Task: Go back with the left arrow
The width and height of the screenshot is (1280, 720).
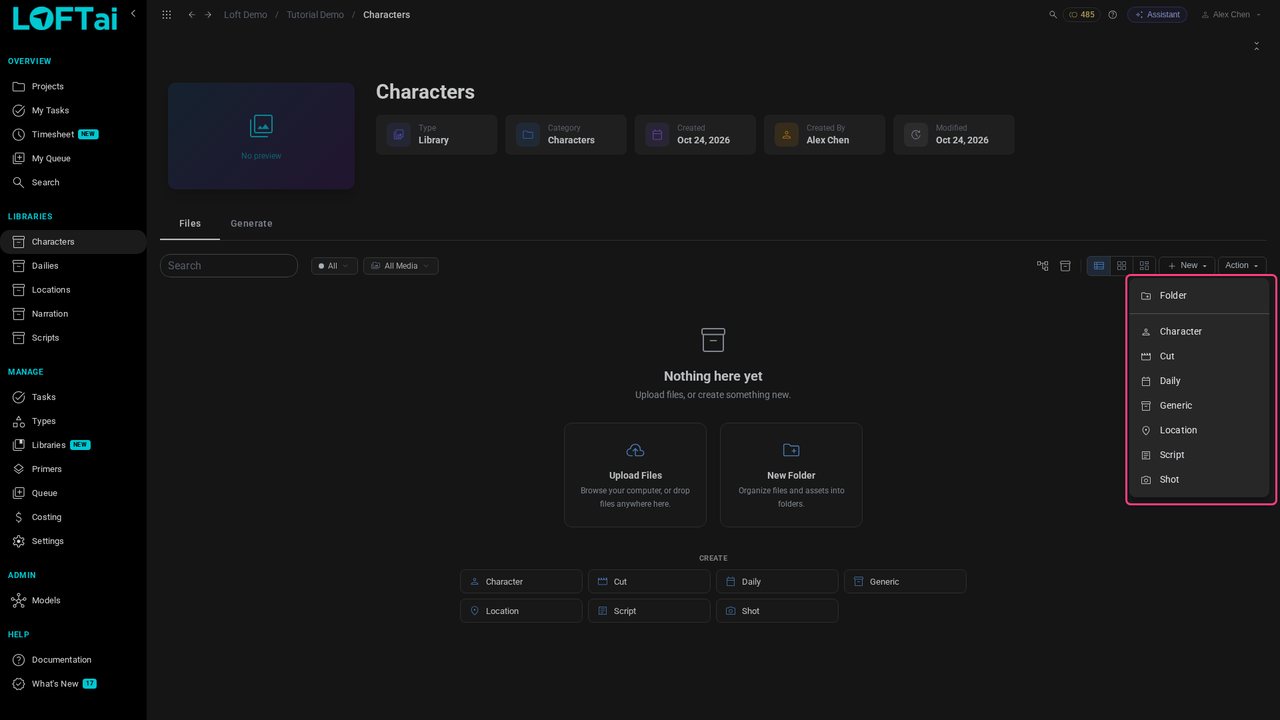Action: (x=191, y=15)
